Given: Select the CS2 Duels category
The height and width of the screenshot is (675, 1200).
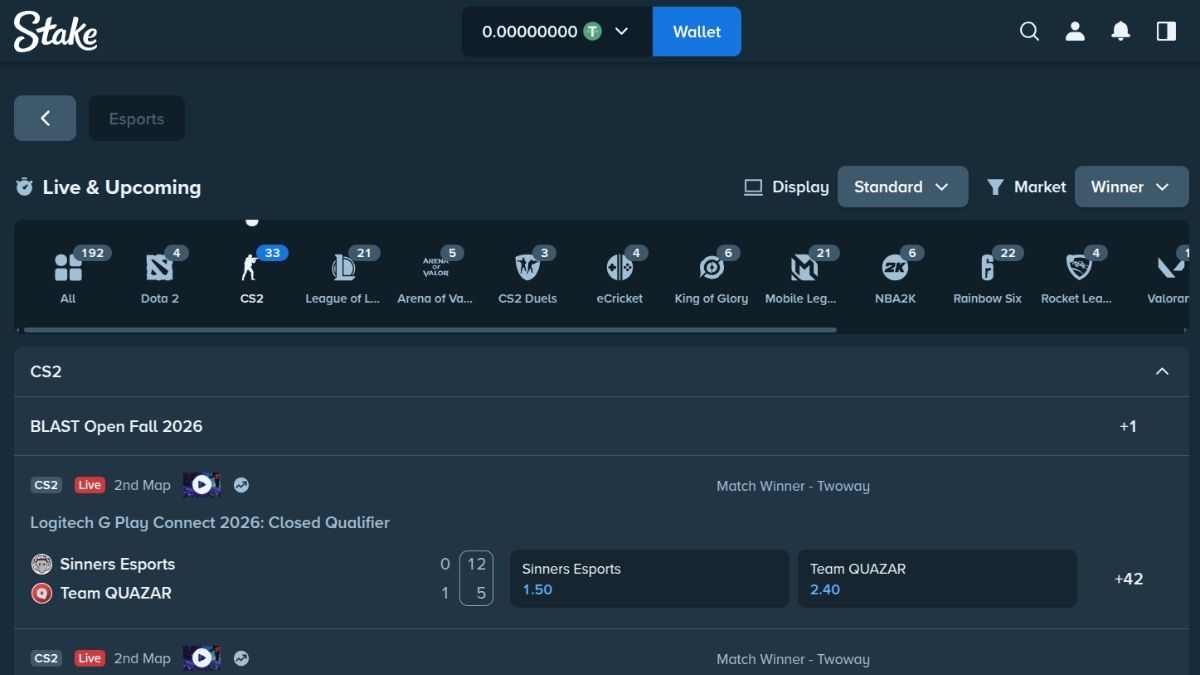Looking at the screenshot, I should pos(527,276).
